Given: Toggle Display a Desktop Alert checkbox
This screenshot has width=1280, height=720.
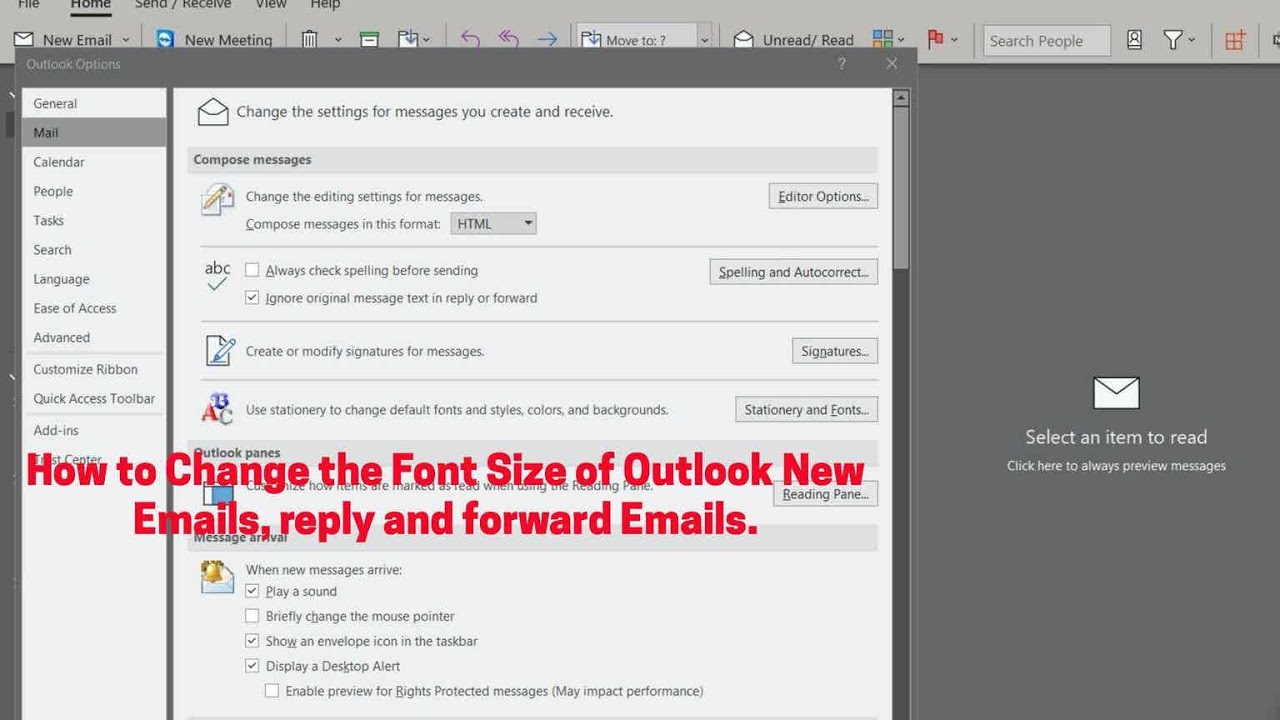Looking at the screenshot, I should [x=252, y=666].
